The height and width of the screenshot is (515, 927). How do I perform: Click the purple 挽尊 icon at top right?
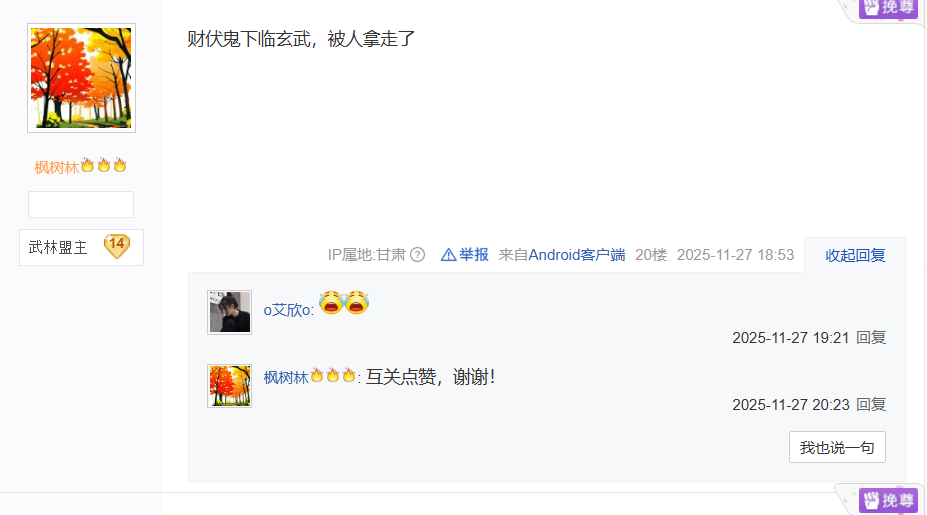tap(888, 8)
